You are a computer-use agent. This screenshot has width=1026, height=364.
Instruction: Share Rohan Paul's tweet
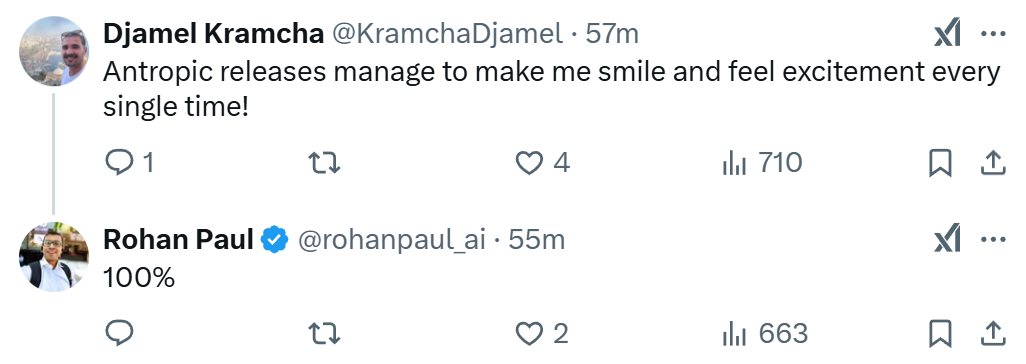pos(992,335)
